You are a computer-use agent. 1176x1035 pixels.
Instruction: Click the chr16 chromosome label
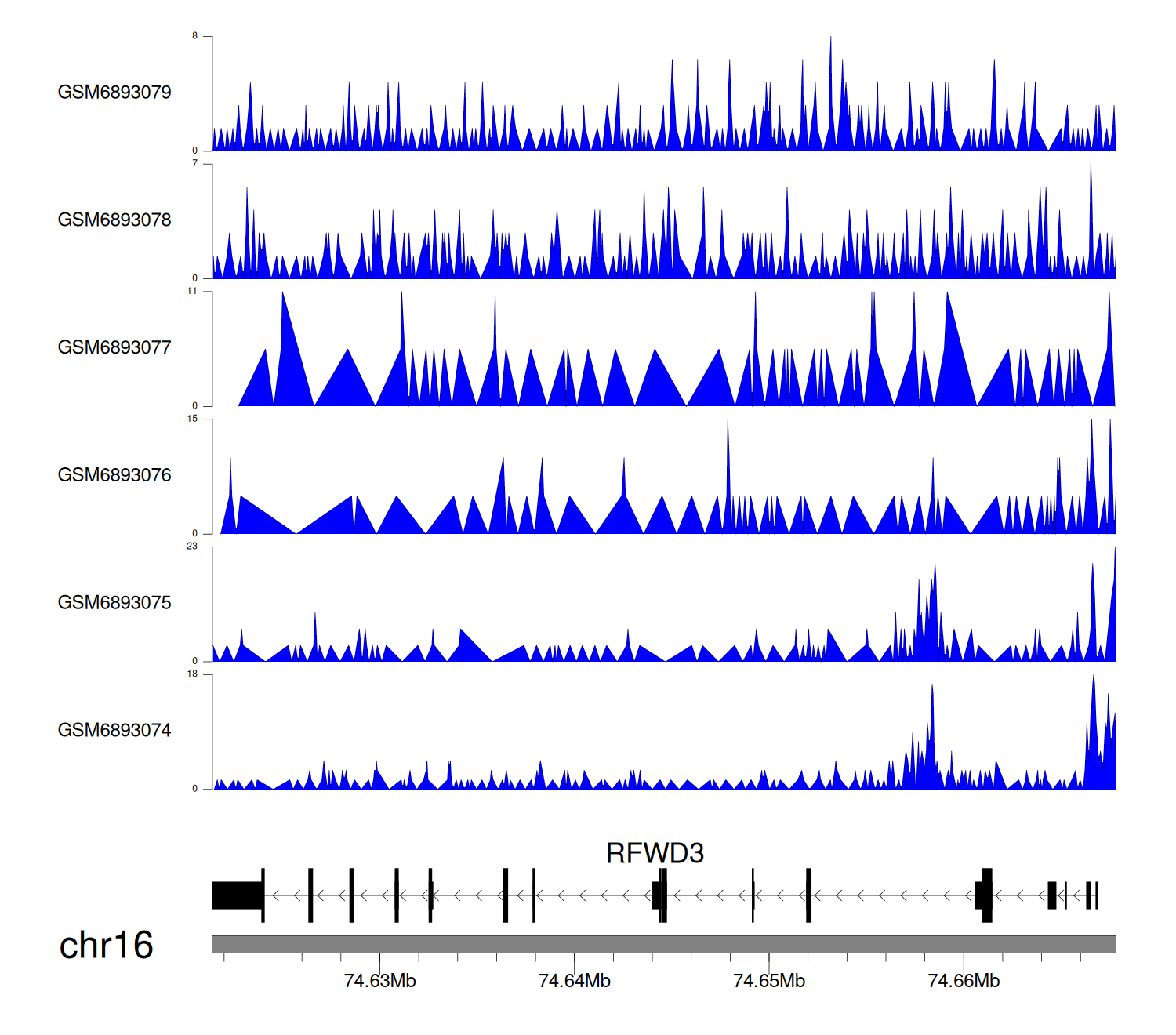click(106, 946)
